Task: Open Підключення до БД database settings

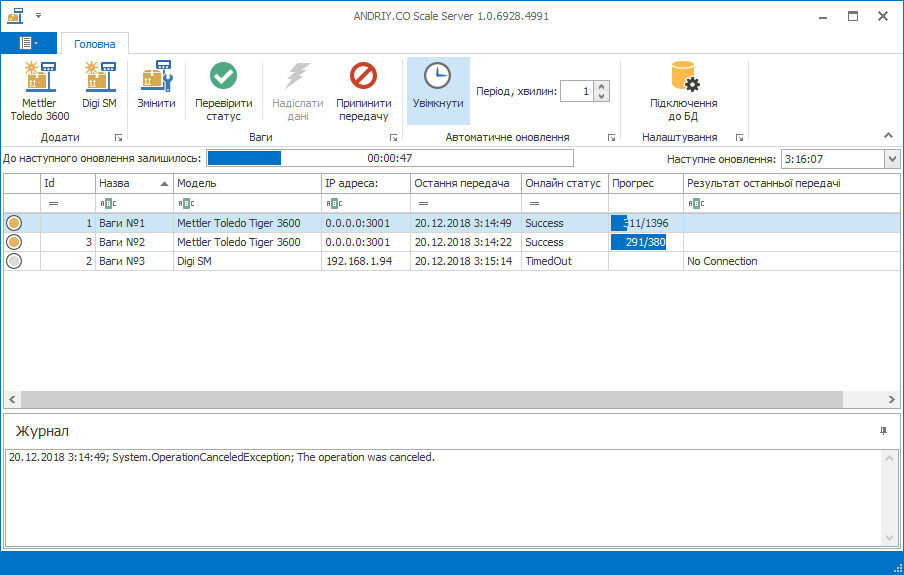Action: point(683,91)
